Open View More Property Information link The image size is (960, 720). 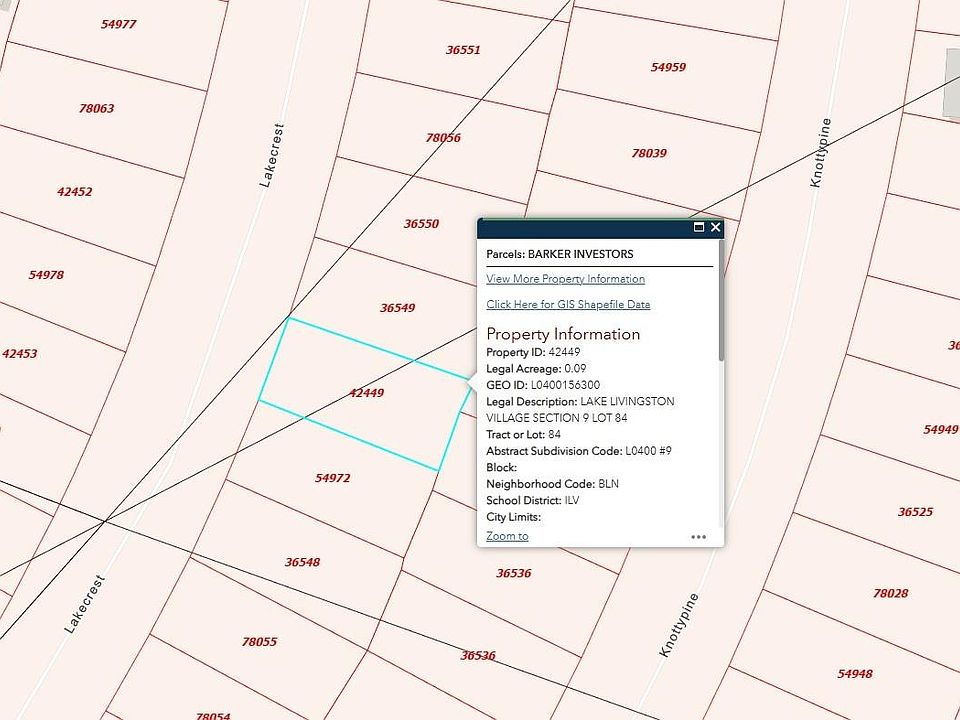[565, 279]
